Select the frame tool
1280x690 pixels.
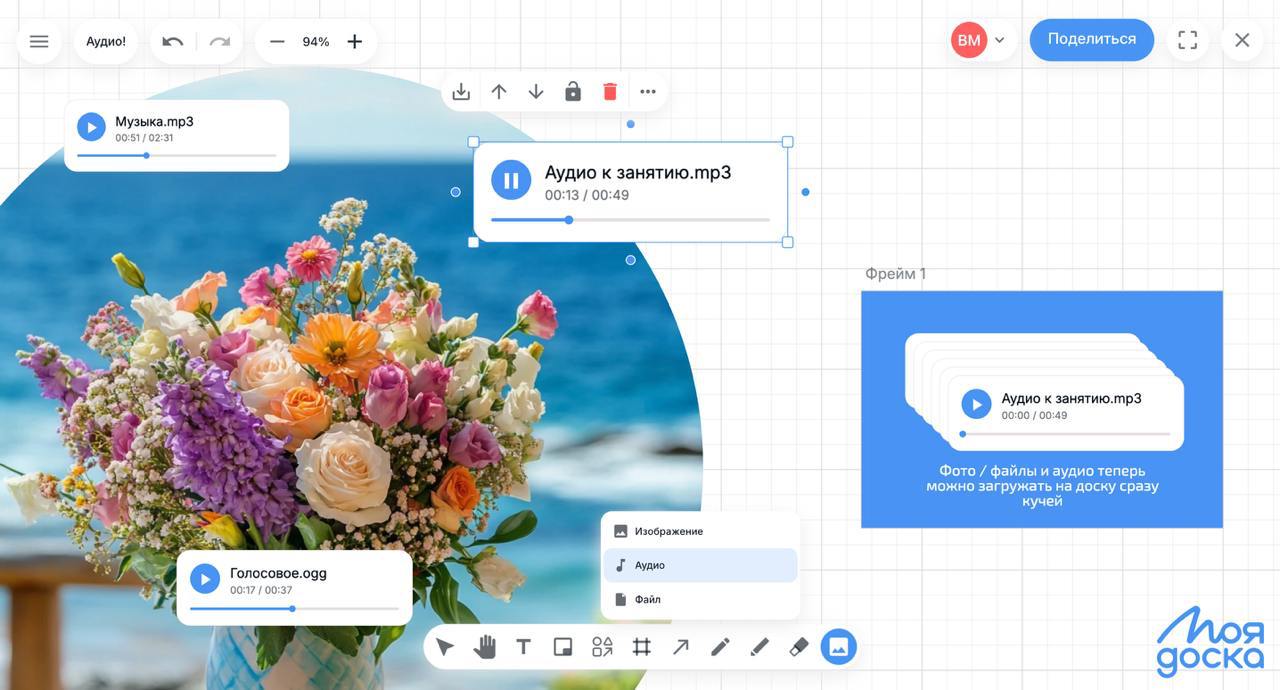[x=642, y=647]
